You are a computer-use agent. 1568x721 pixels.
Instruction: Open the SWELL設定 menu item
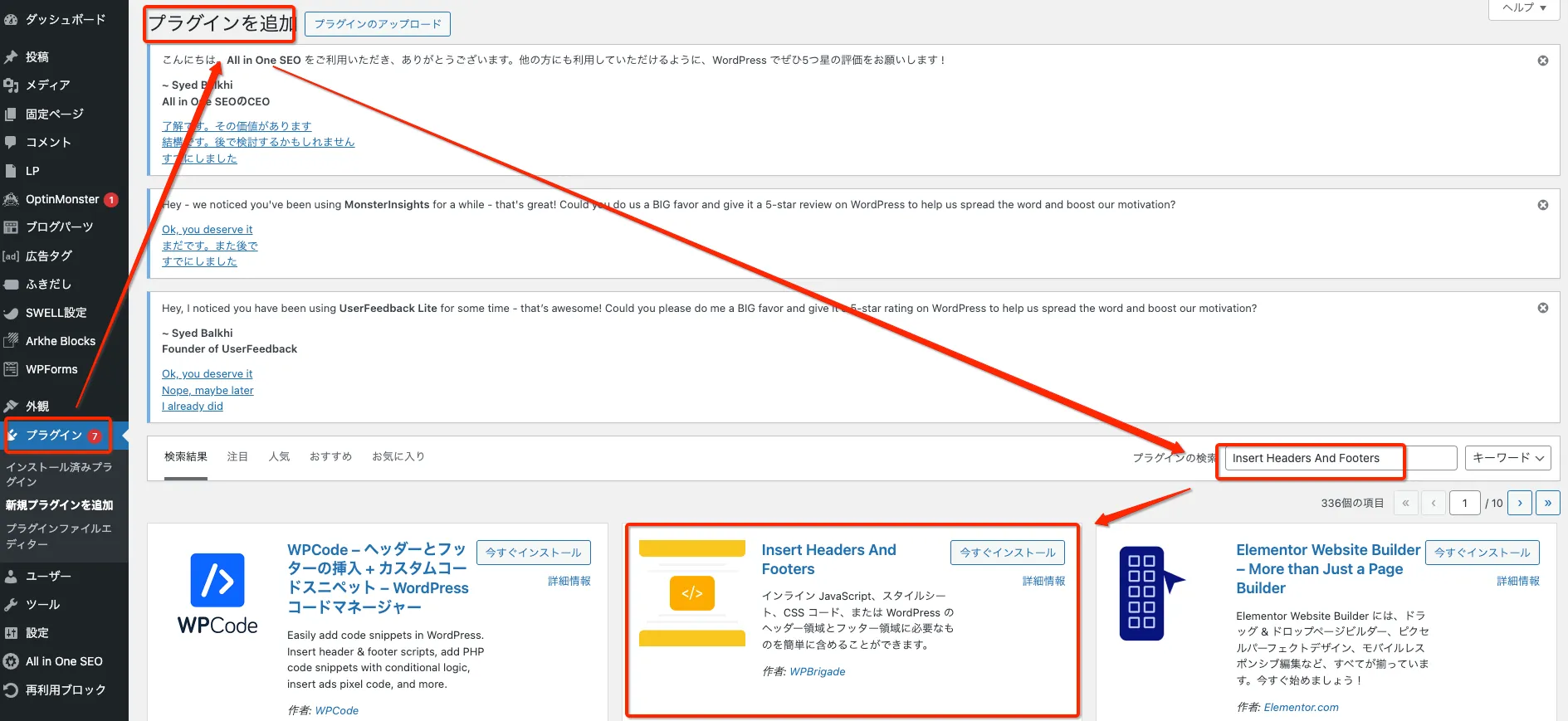point(56,313)
